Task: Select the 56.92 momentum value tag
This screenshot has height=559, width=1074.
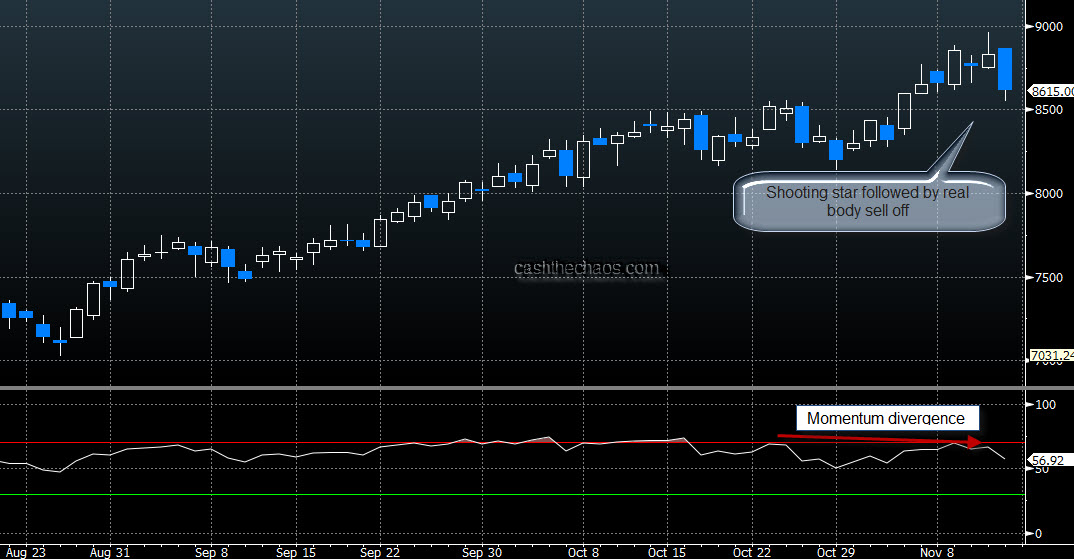Action: pos(1049,460)
